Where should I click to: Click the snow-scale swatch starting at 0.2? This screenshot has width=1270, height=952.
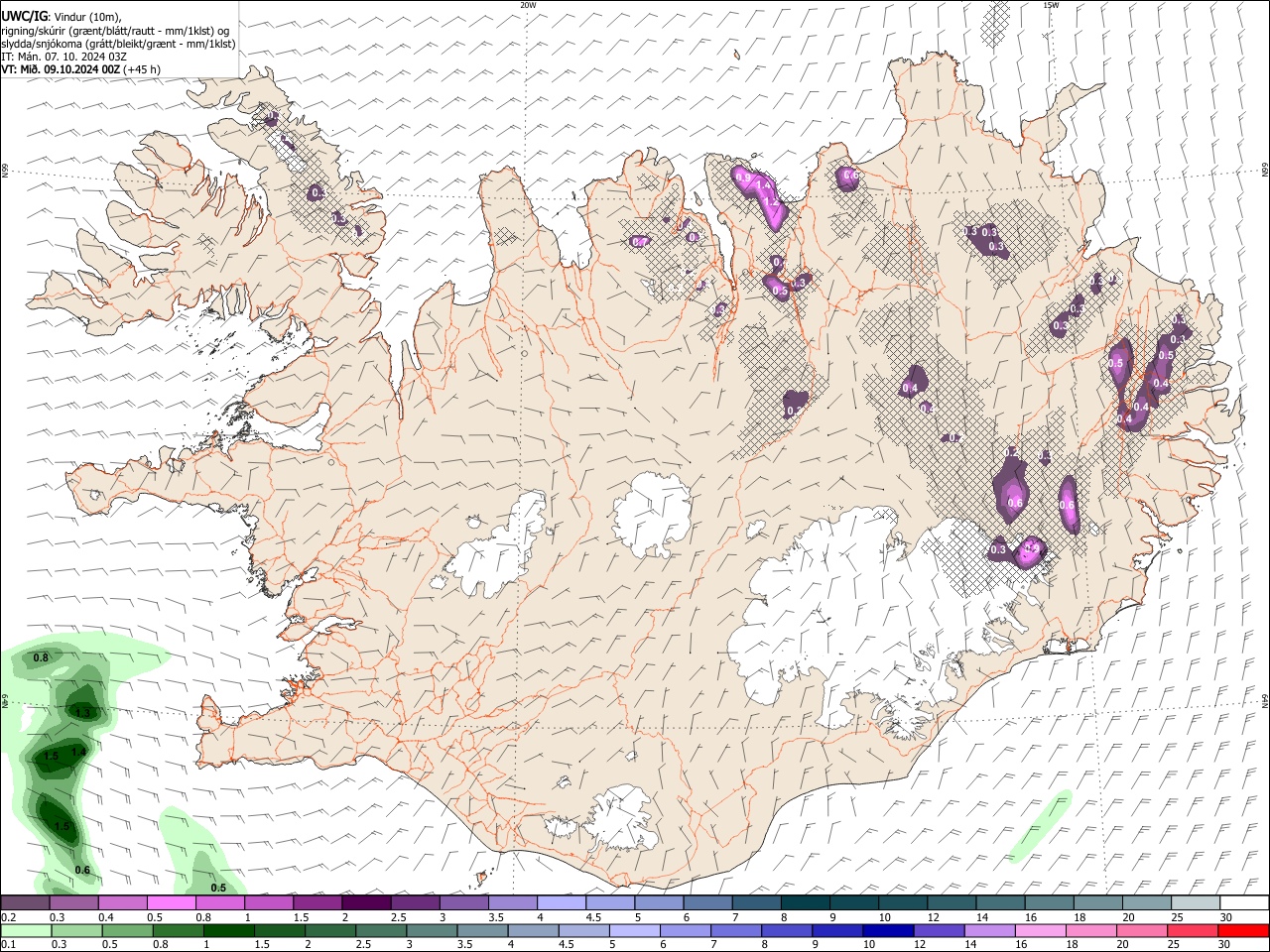25,902
